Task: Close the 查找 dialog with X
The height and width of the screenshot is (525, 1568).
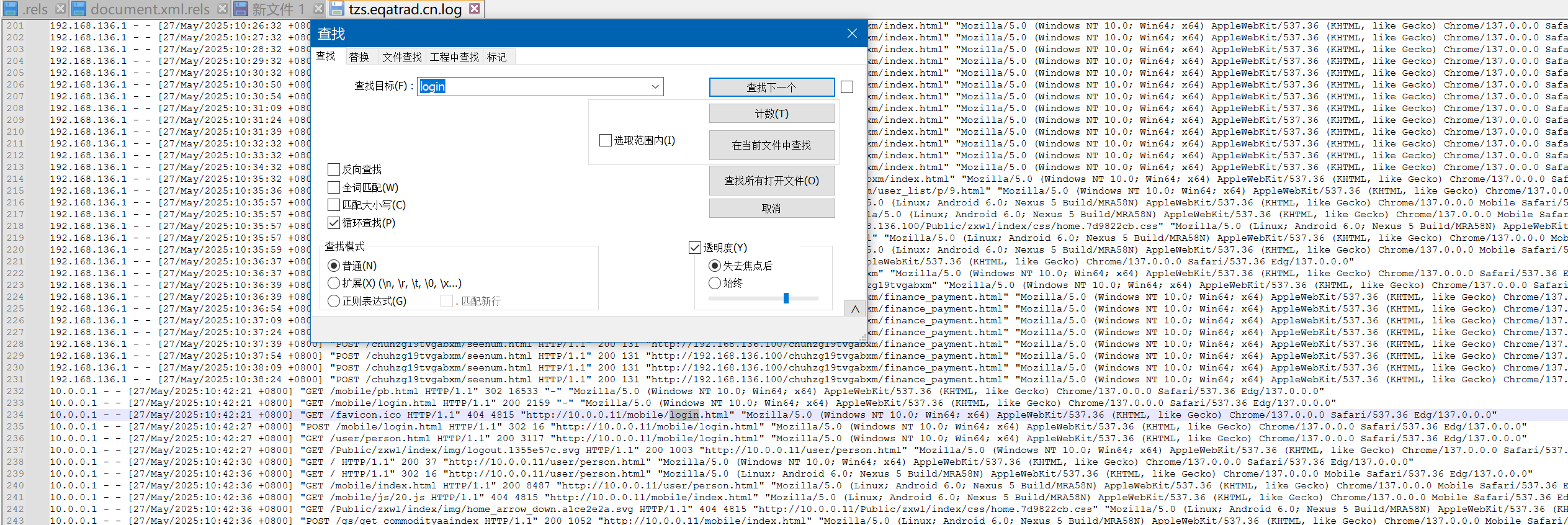Action: point(852,34)
